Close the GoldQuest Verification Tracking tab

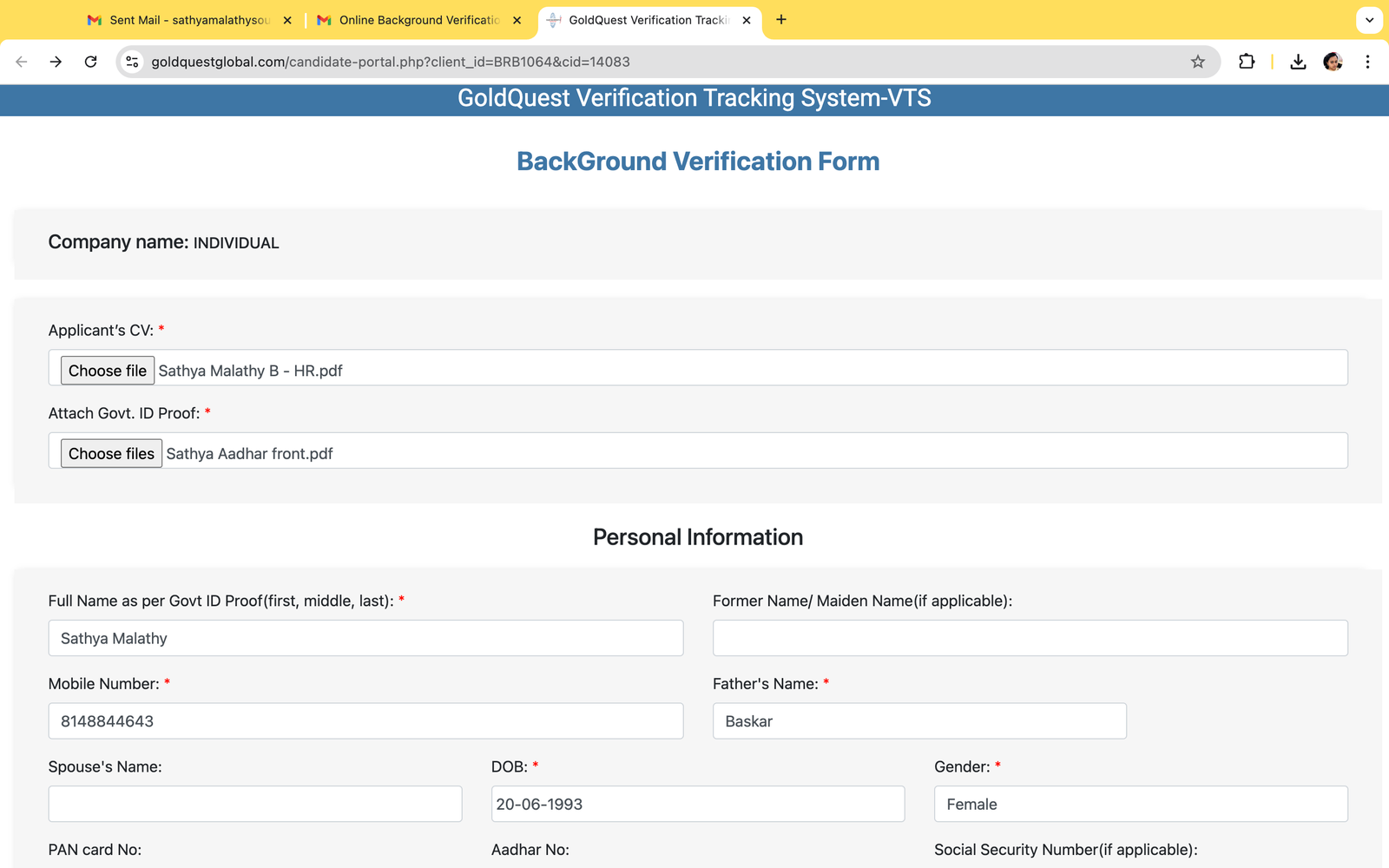tap(747, 20)
